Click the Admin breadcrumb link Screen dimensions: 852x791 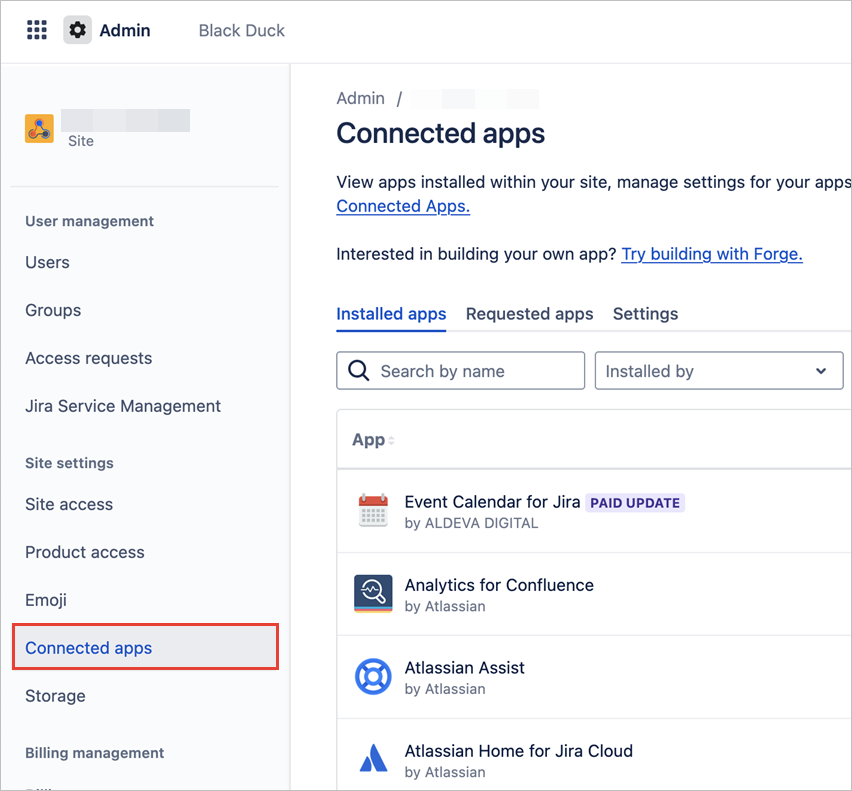[x=360, y=98]
